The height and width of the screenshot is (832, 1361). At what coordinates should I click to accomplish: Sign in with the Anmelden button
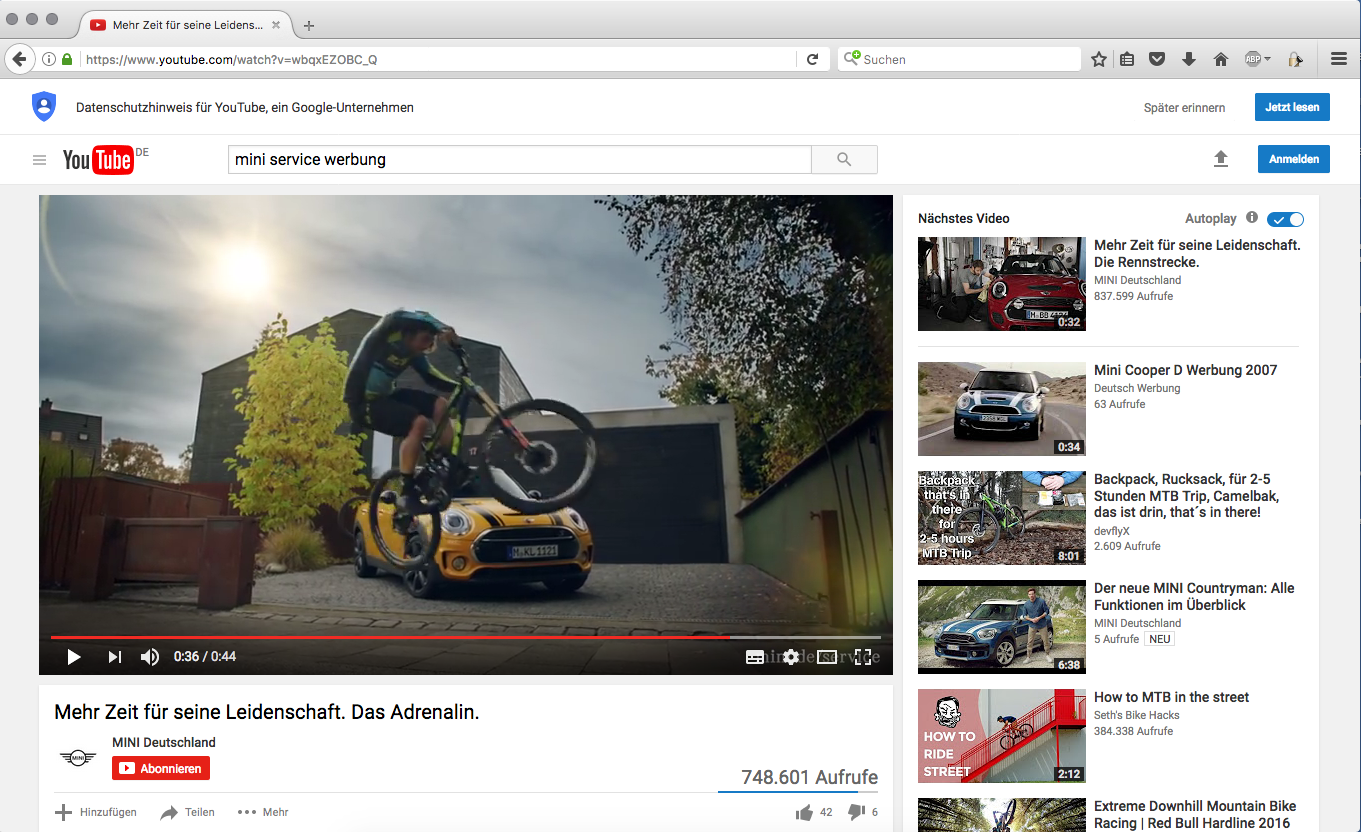point(1294,159)
